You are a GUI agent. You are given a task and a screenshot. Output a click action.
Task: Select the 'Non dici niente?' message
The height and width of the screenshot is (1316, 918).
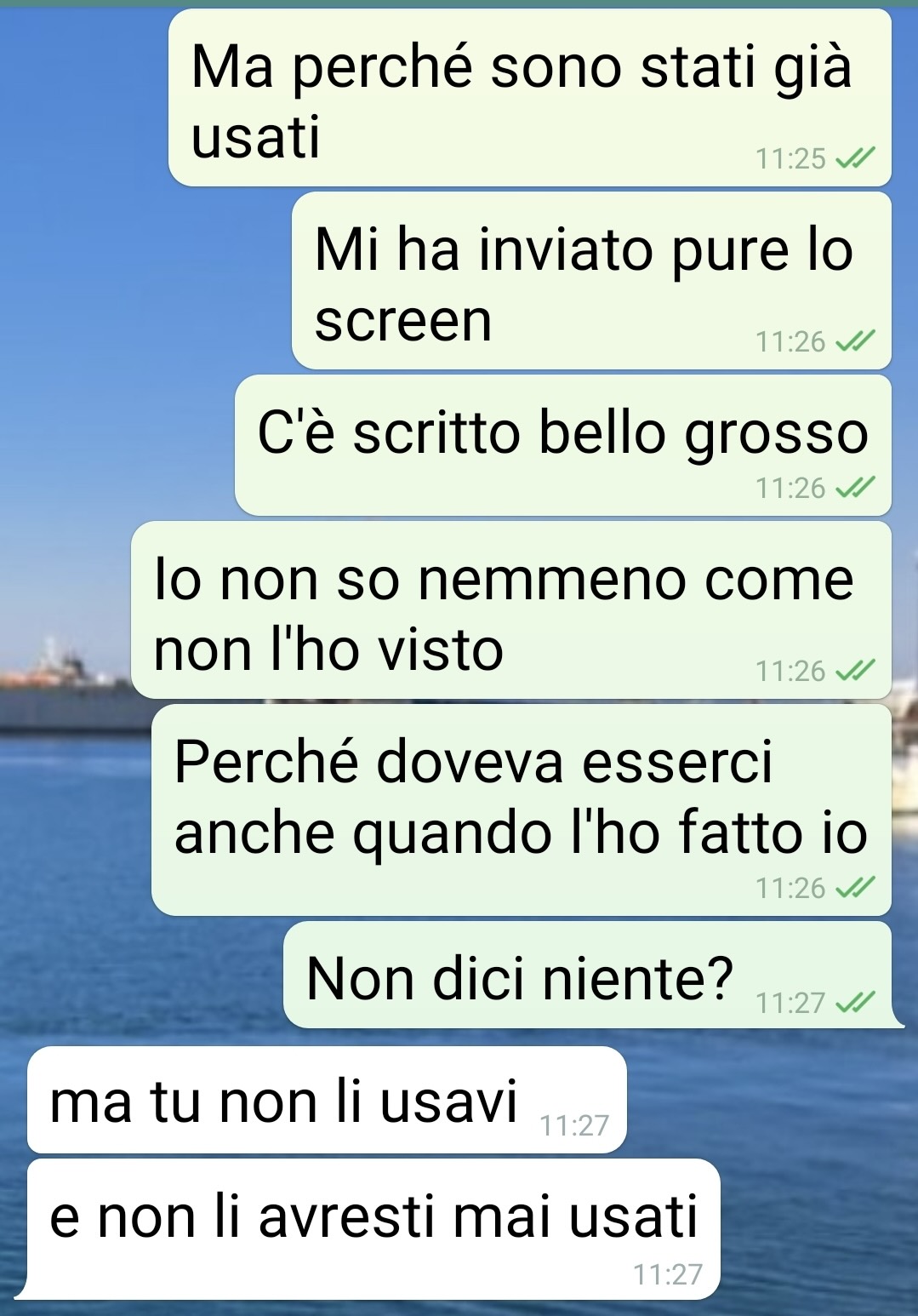[x=587, y=976]
